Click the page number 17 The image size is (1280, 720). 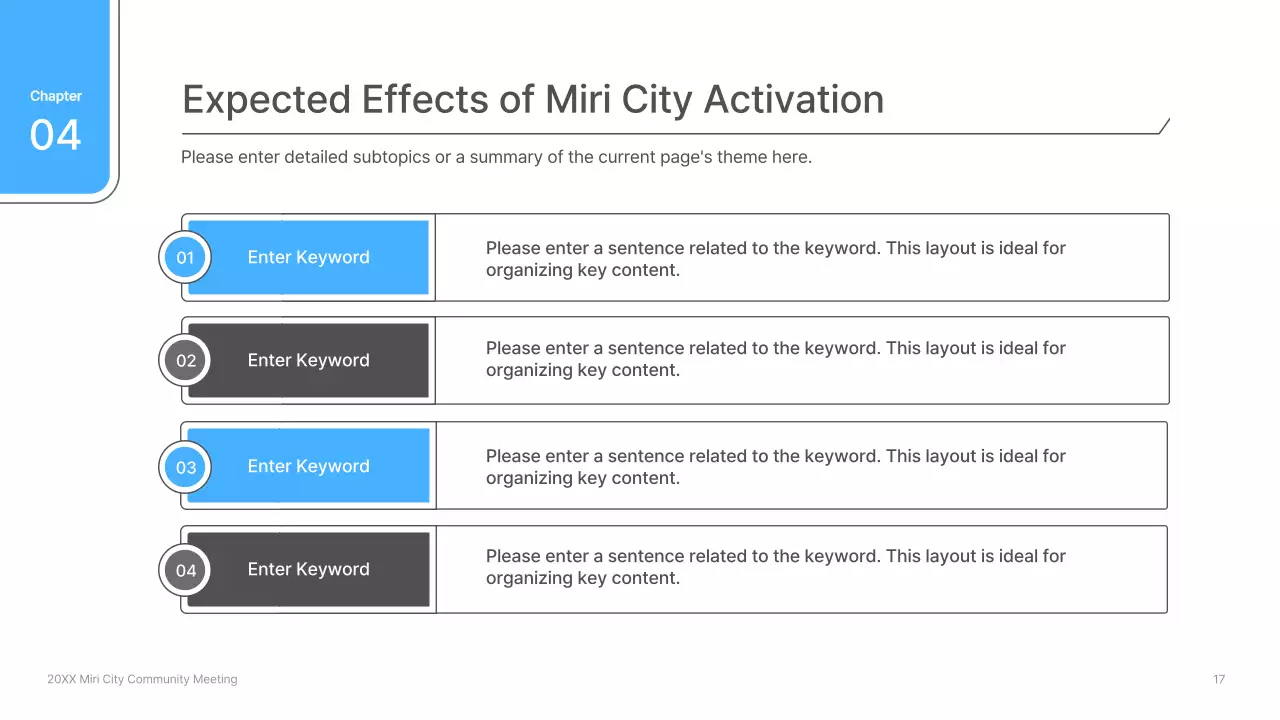pos(1219,680)
